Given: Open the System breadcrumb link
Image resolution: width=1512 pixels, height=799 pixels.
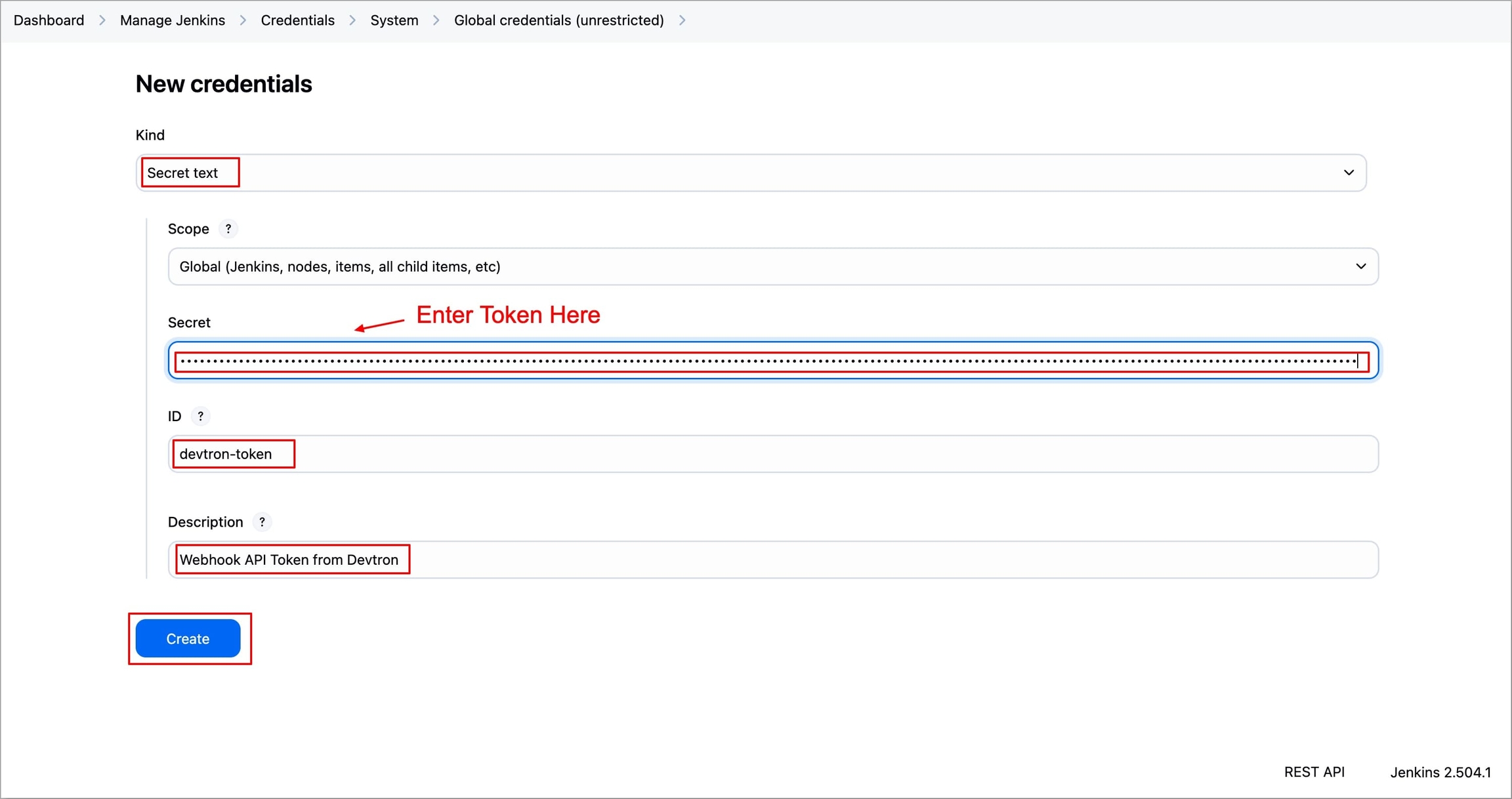Looking at the screenshot, I should click(394, 20).
